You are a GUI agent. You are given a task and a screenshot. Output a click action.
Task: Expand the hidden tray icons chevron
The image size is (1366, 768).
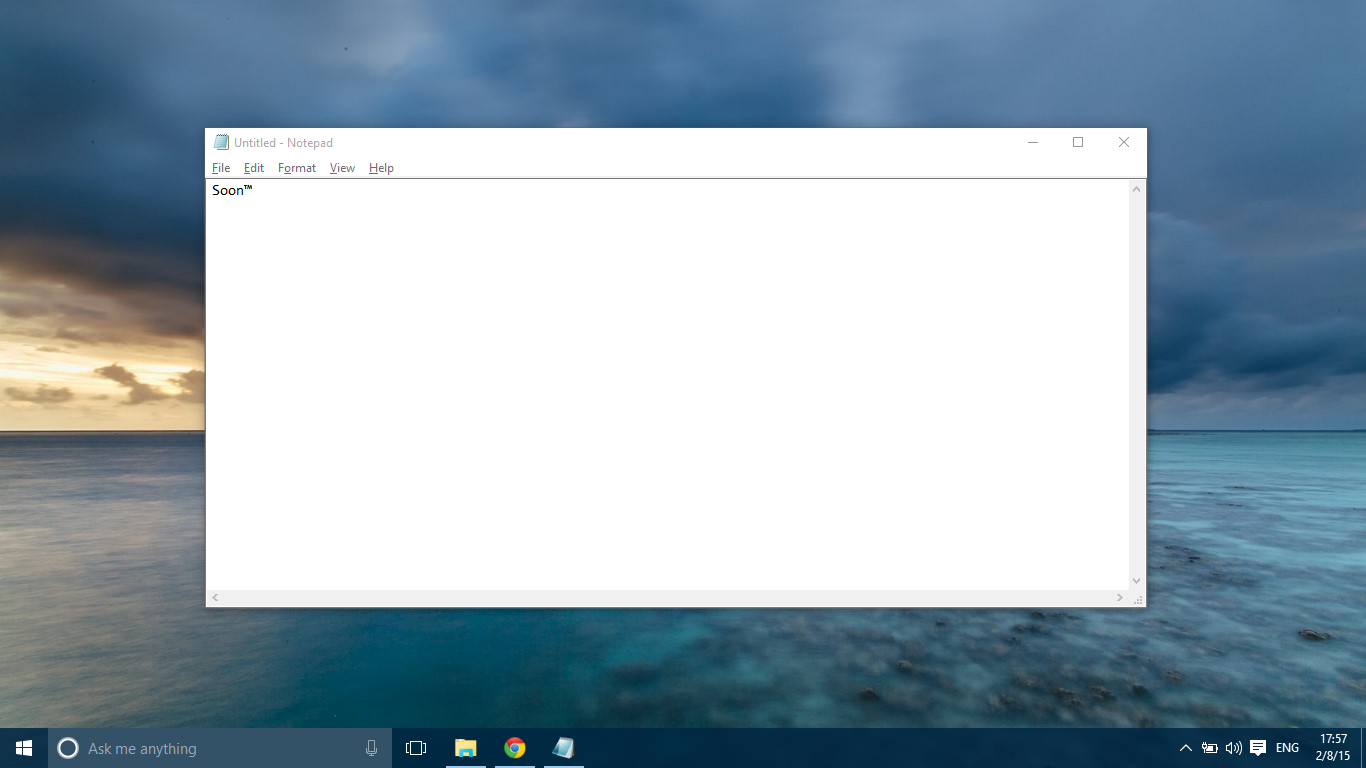[x=1185, y=747]
